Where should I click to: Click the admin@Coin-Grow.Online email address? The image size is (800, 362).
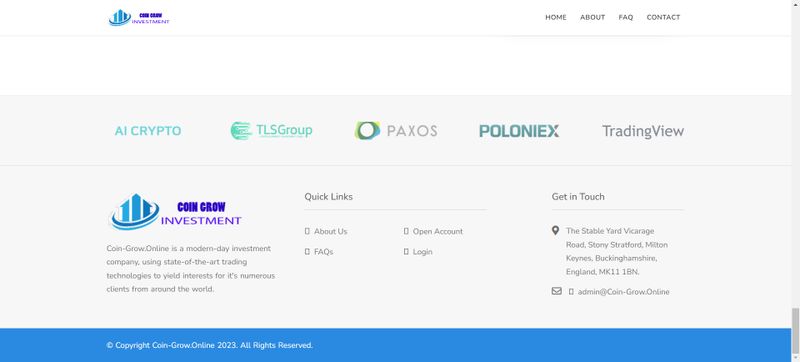623,292
